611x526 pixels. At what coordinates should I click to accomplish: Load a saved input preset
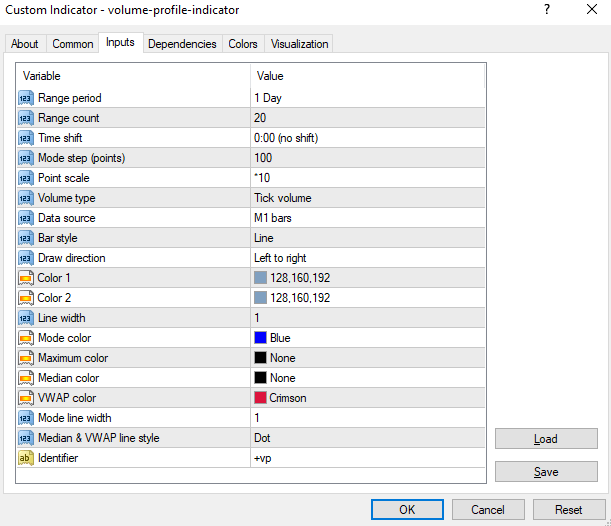tap(546, 439)
